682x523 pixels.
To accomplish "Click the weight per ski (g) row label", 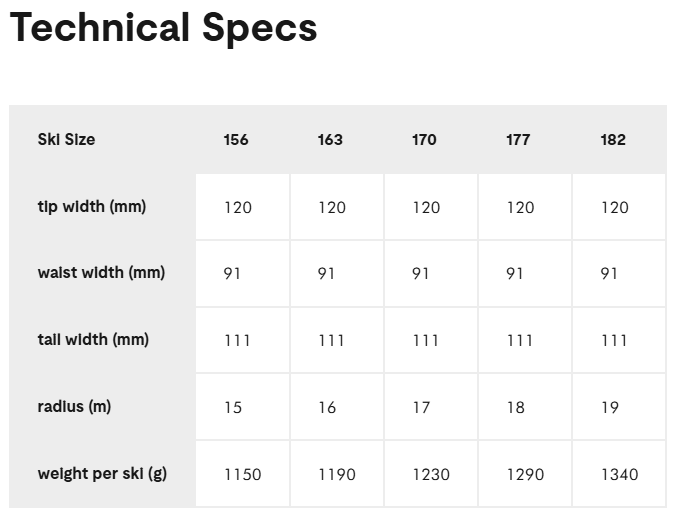I will click(102, 474).
